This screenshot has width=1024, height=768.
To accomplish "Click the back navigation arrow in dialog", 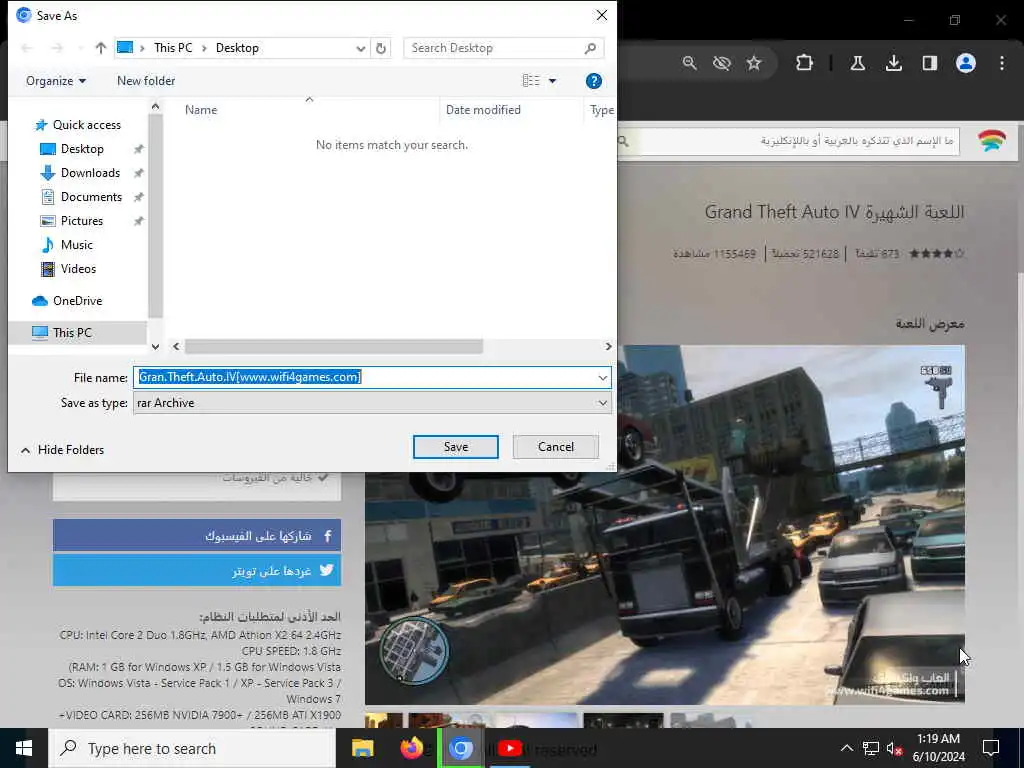I will [x=27, y=48].
